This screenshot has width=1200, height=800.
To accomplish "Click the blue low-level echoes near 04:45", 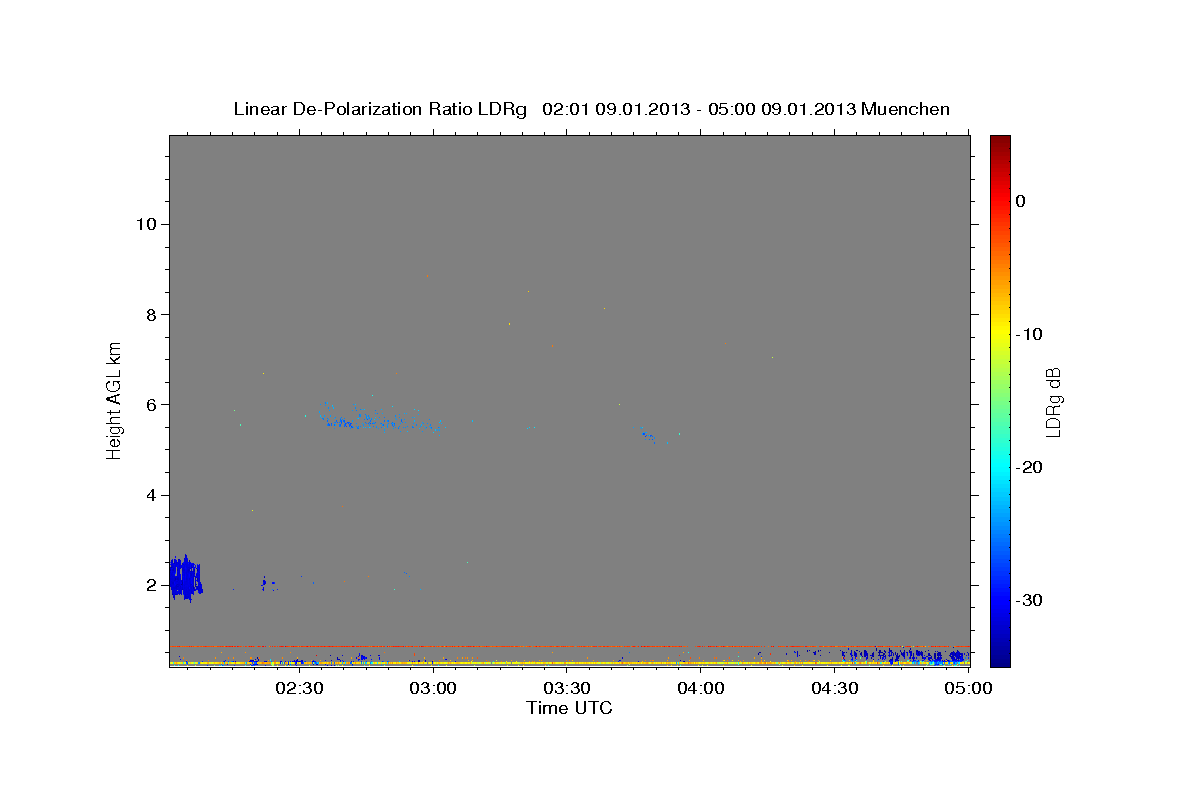I will (x=905, y=656).
